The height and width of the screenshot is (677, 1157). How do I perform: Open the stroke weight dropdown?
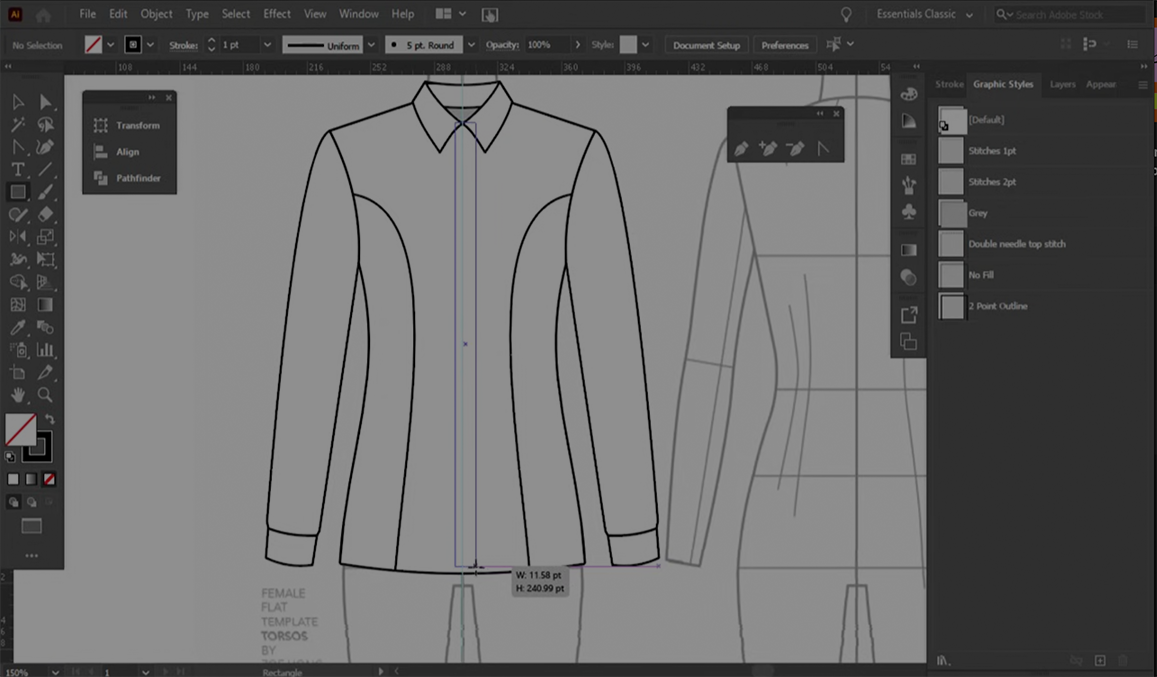coord(267,45)
